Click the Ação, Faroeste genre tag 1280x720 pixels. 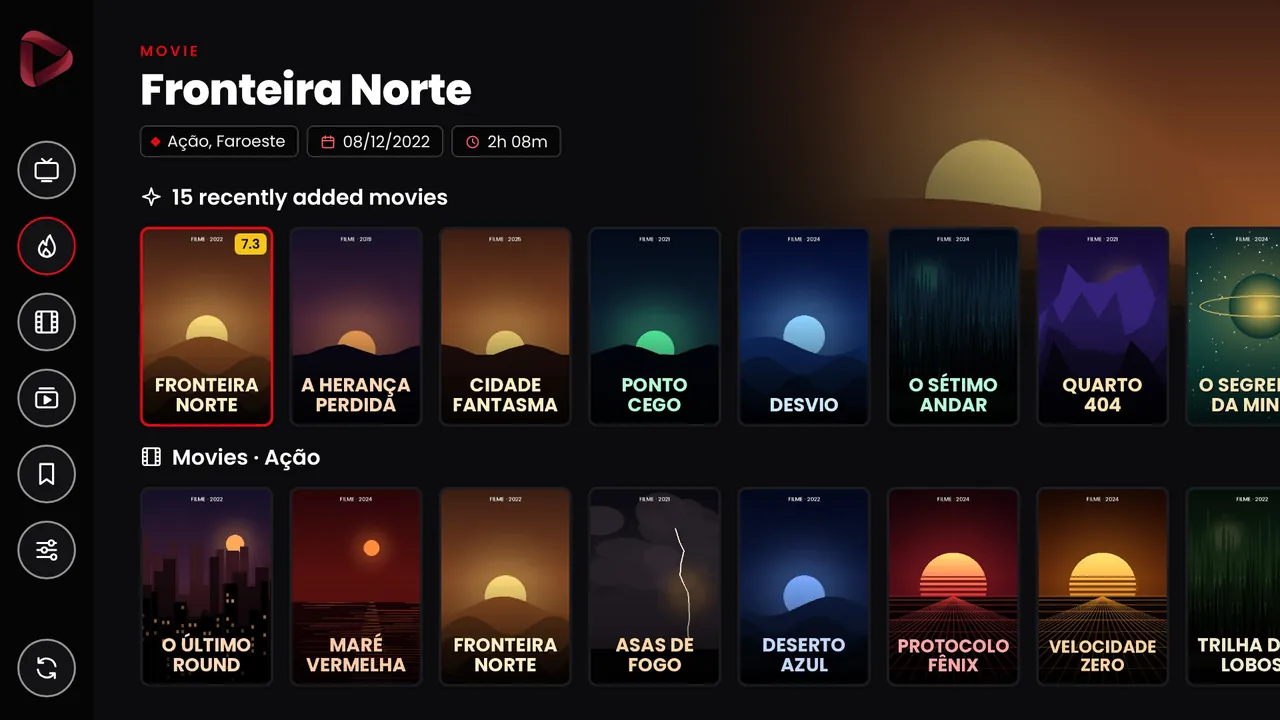pyautogui.click(x=219, y=142)
